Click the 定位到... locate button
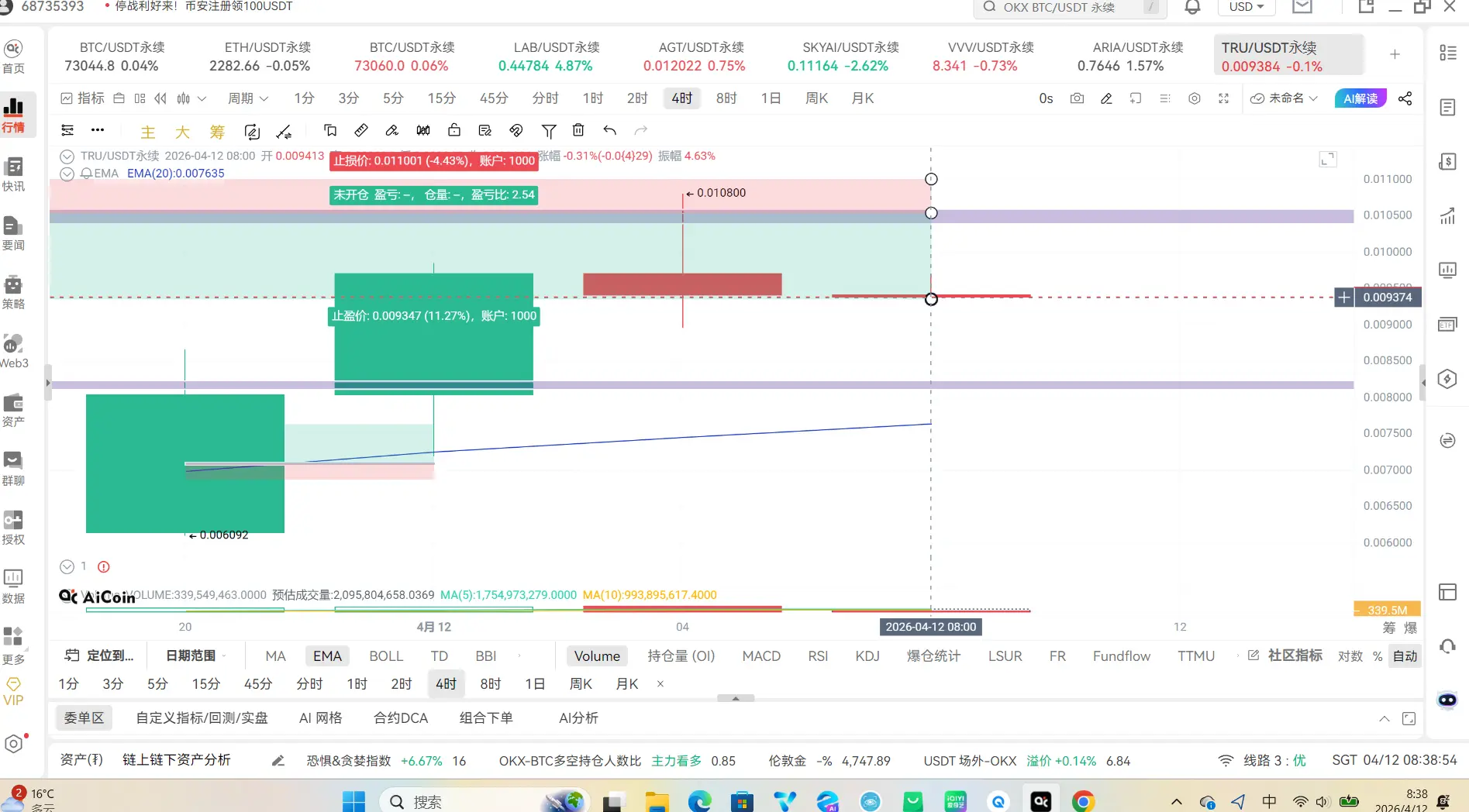This screenshot has height=812, width=1469. (99, 655)
